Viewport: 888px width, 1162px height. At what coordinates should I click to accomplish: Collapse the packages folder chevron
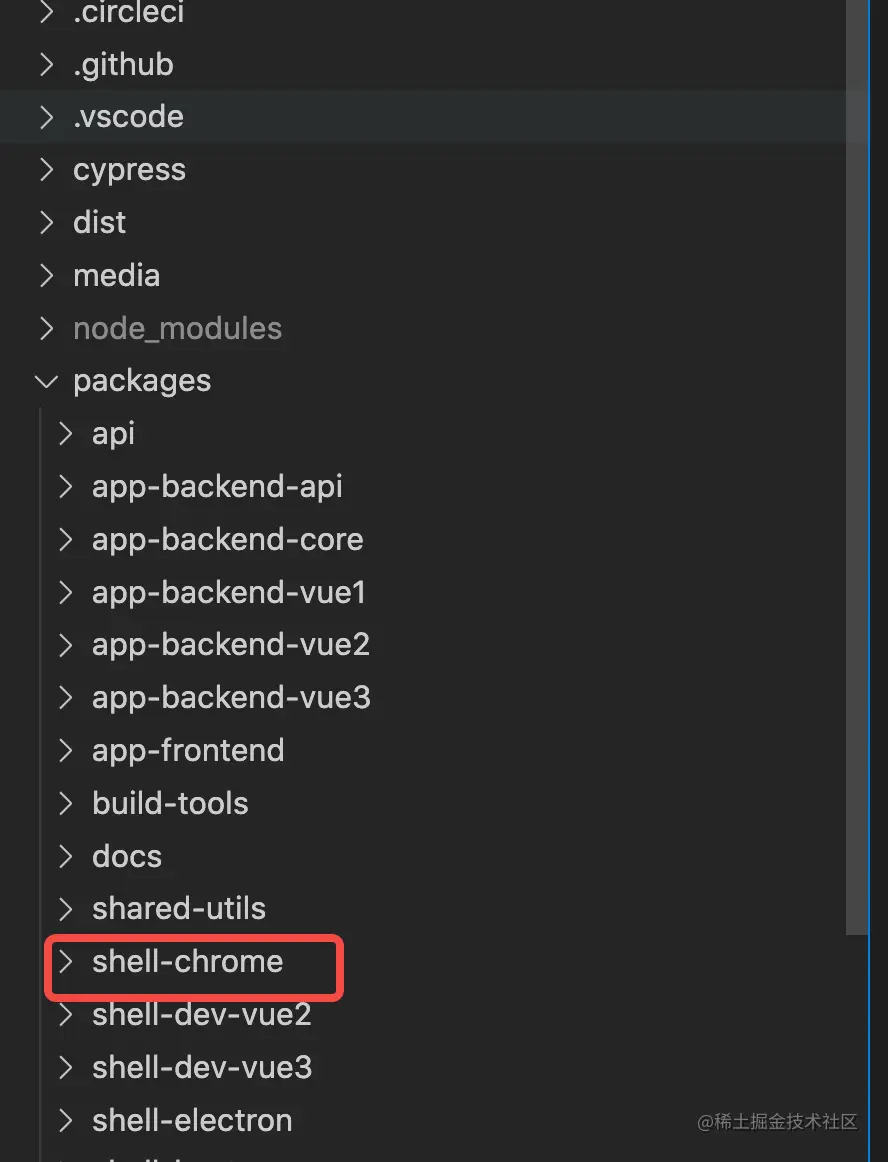coord(46,381)
